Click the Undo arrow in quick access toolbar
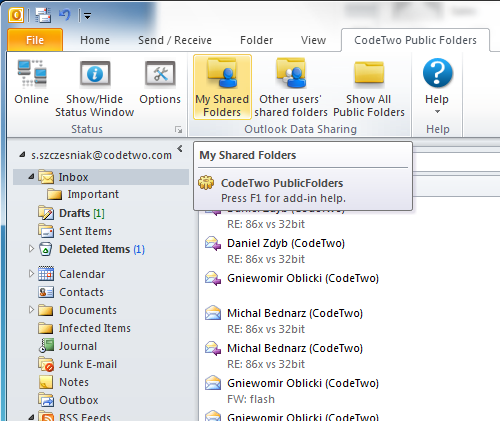The width and height of the screenshot is (500, 421). (x=65, y=15)
